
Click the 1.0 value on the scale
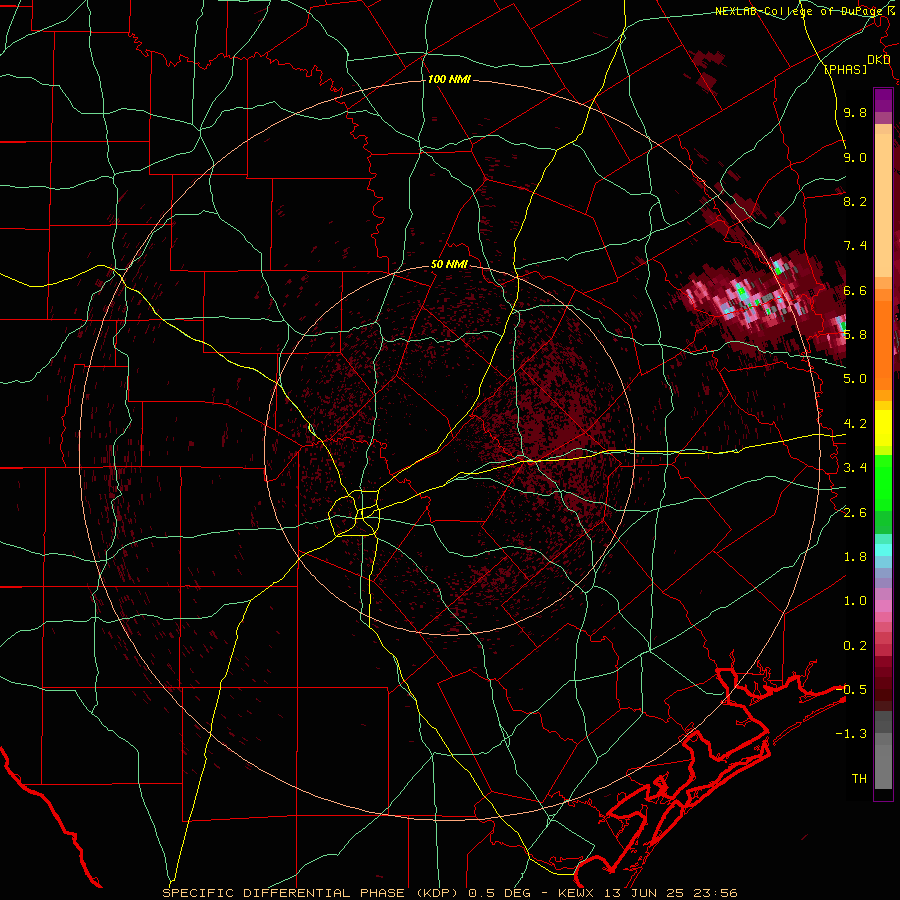(855, 601)
